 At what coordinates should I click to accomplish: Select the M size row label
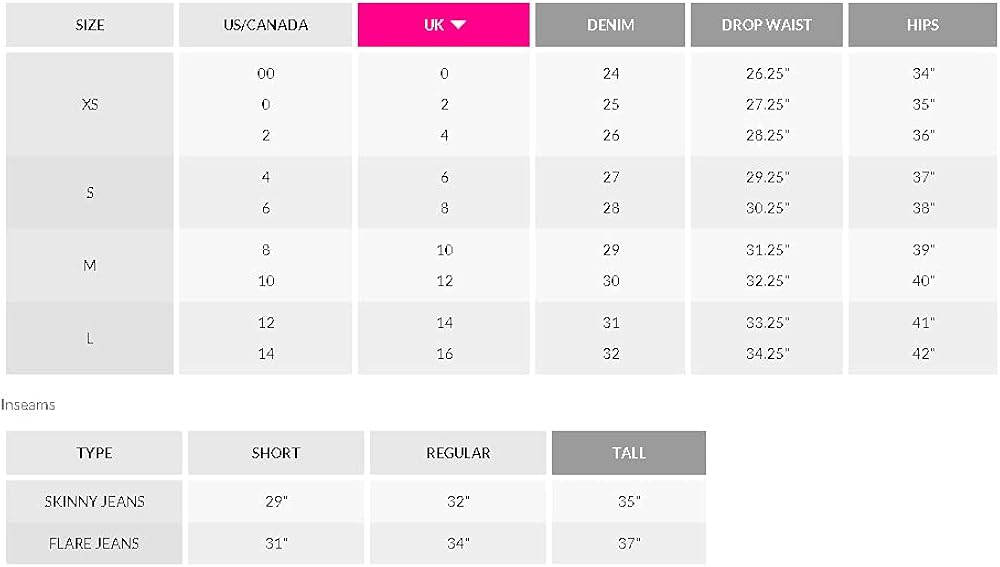[x=90, y=265]
